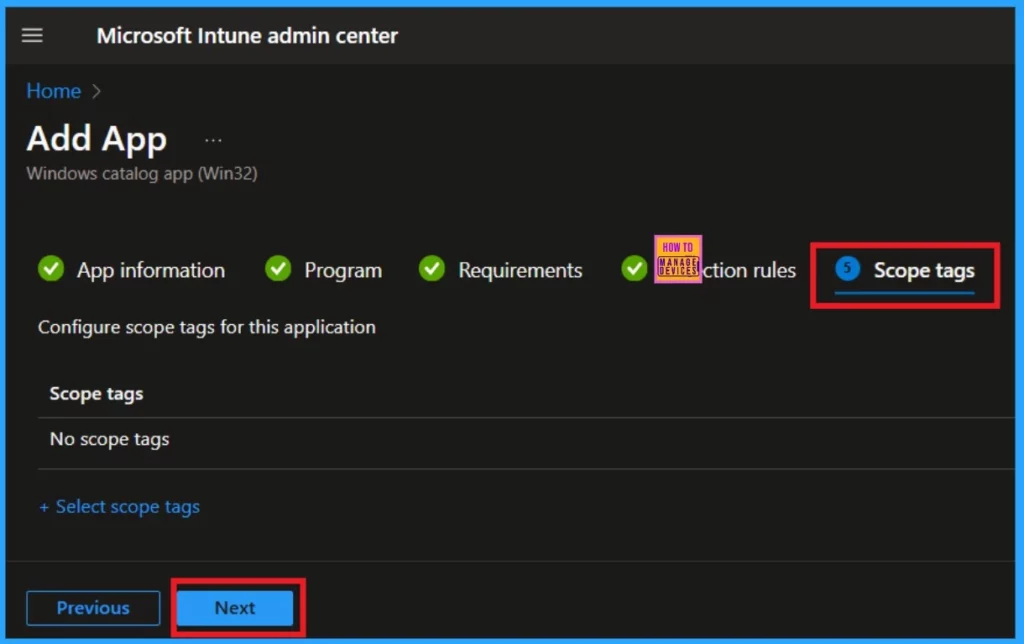Select the Scope tags tab
1024x644 pixels.
pos(904,270)
